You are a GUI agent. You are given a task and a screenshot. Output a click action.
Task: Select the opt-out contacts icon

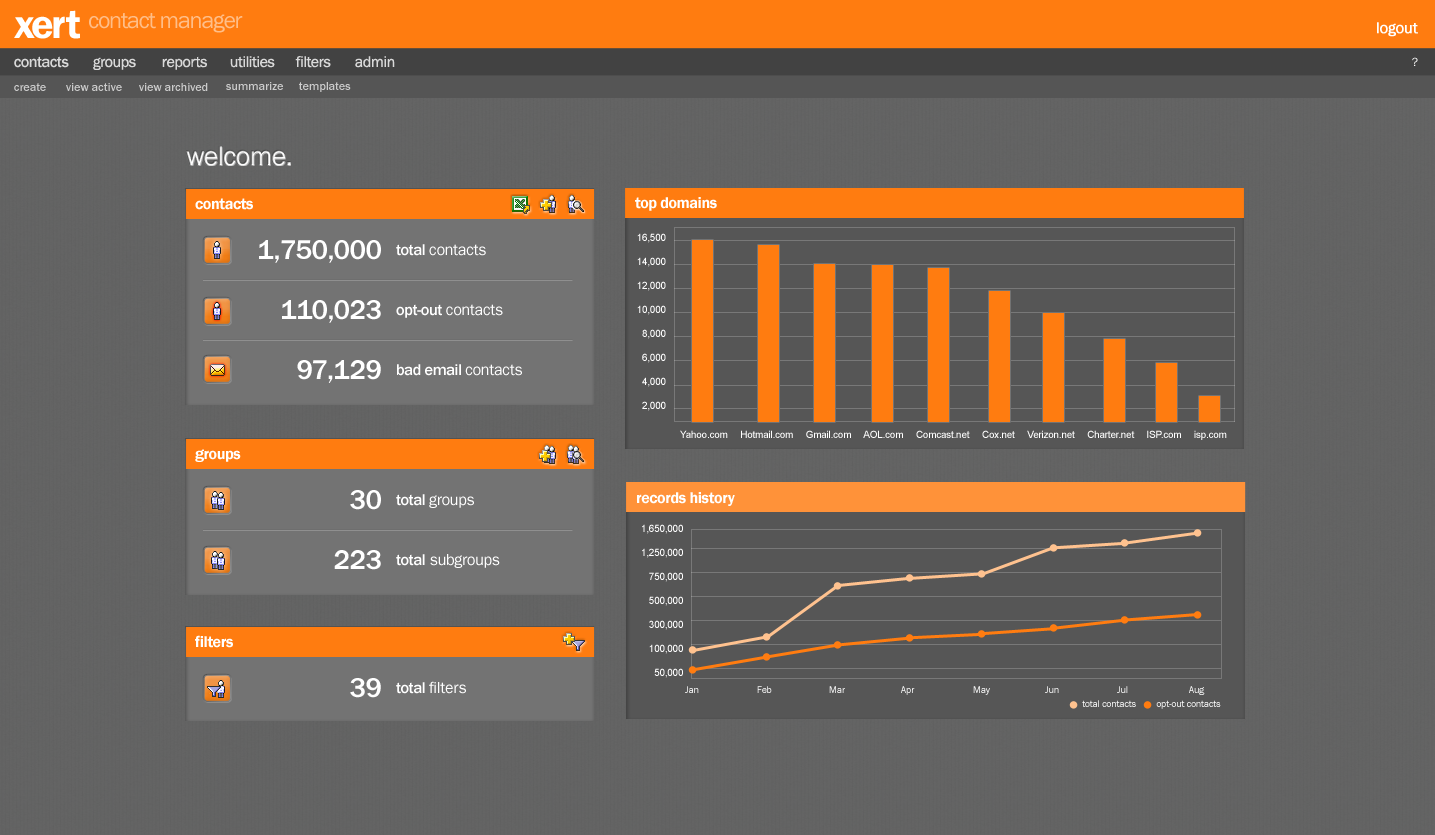pos(217,310)
